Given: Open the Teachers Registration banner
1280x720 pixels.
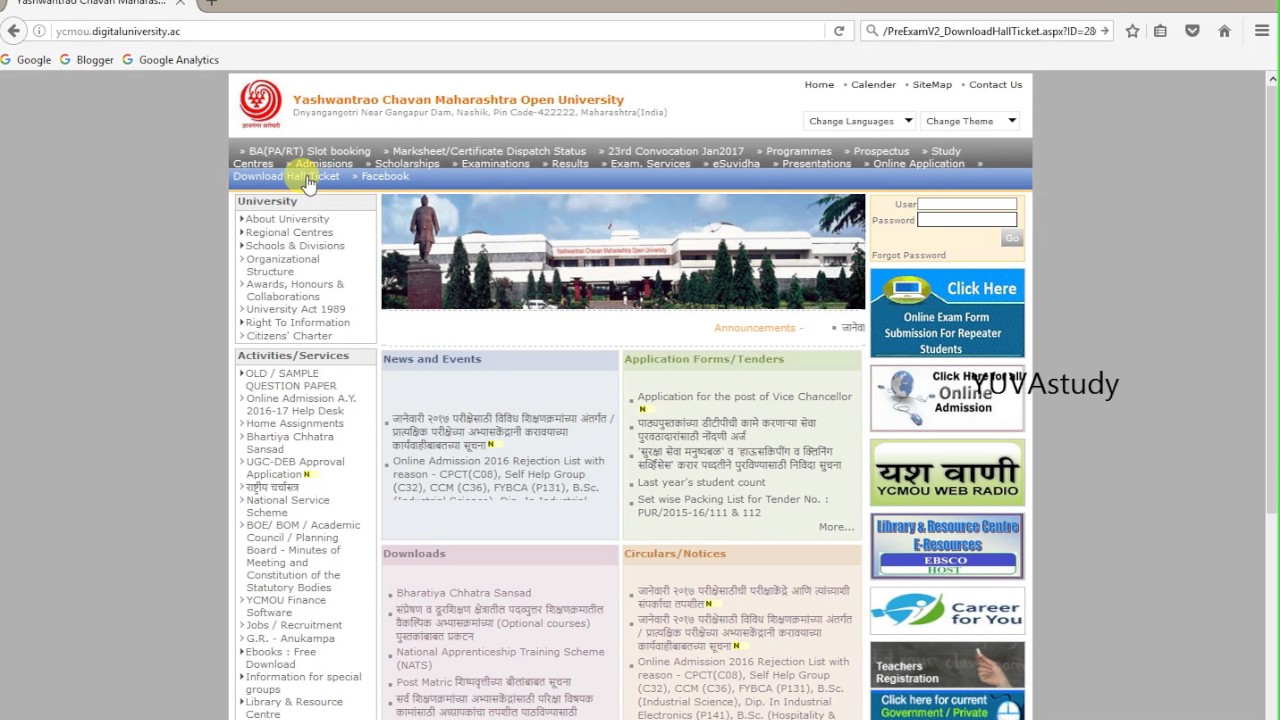Looking at the screenshot, I should [x=947, y=665].
